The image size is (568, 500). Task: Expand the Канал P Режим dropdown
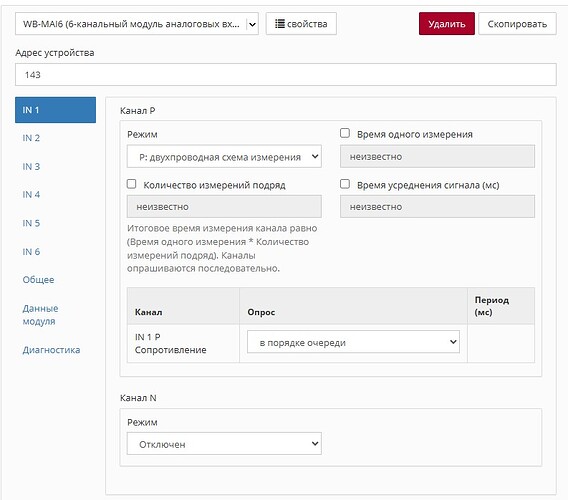click(224, 157)
